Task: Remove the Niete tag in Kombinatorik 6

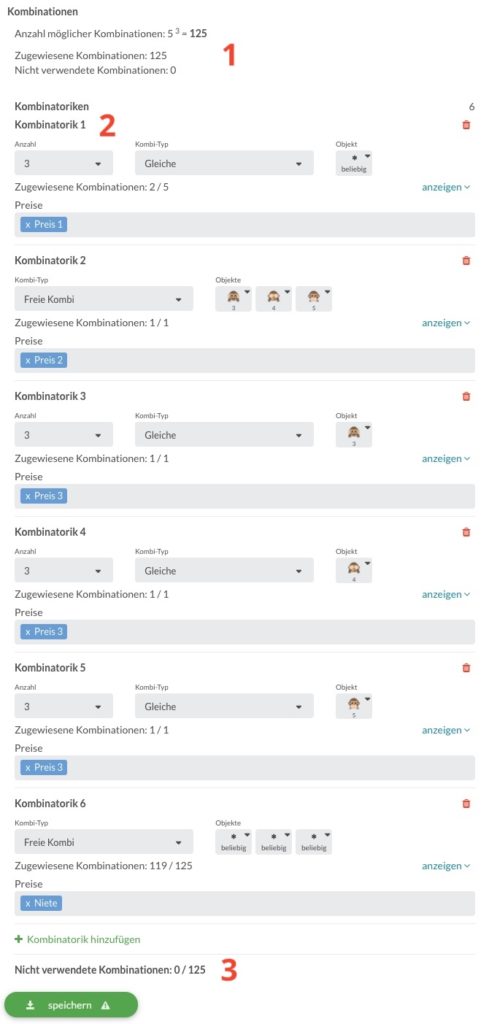Action: coord(28,904)
